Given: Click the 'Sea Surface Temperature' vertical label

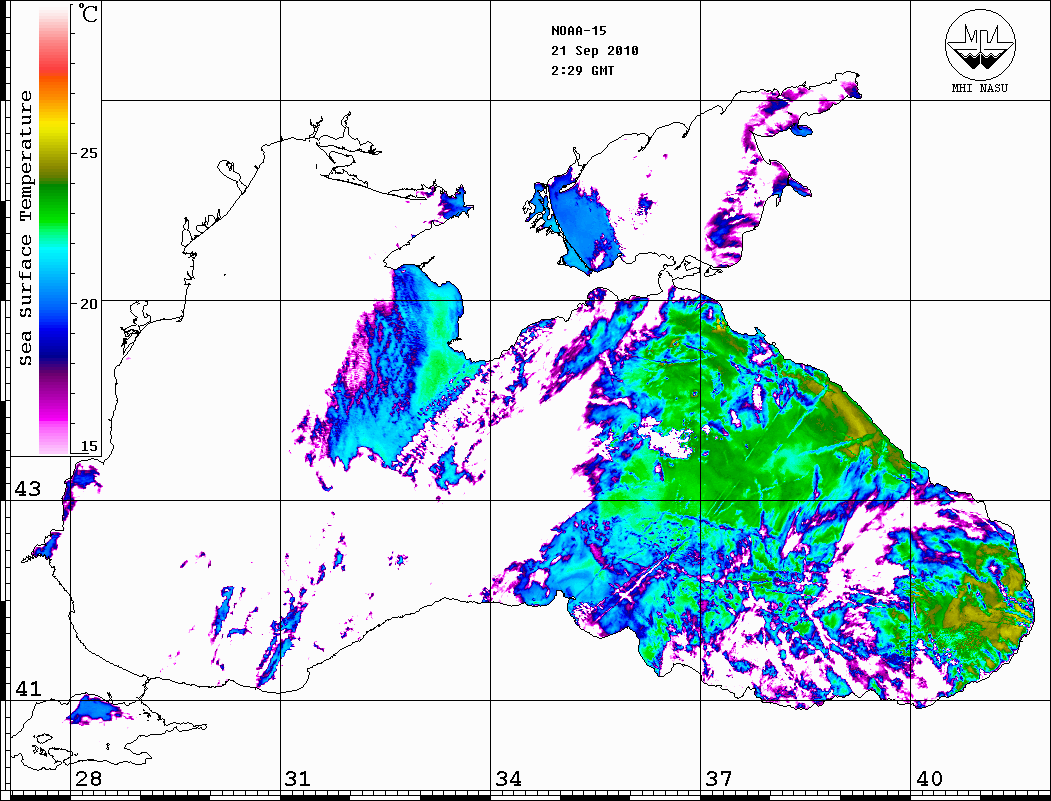Looking at the screenshot, I should 25,228.
